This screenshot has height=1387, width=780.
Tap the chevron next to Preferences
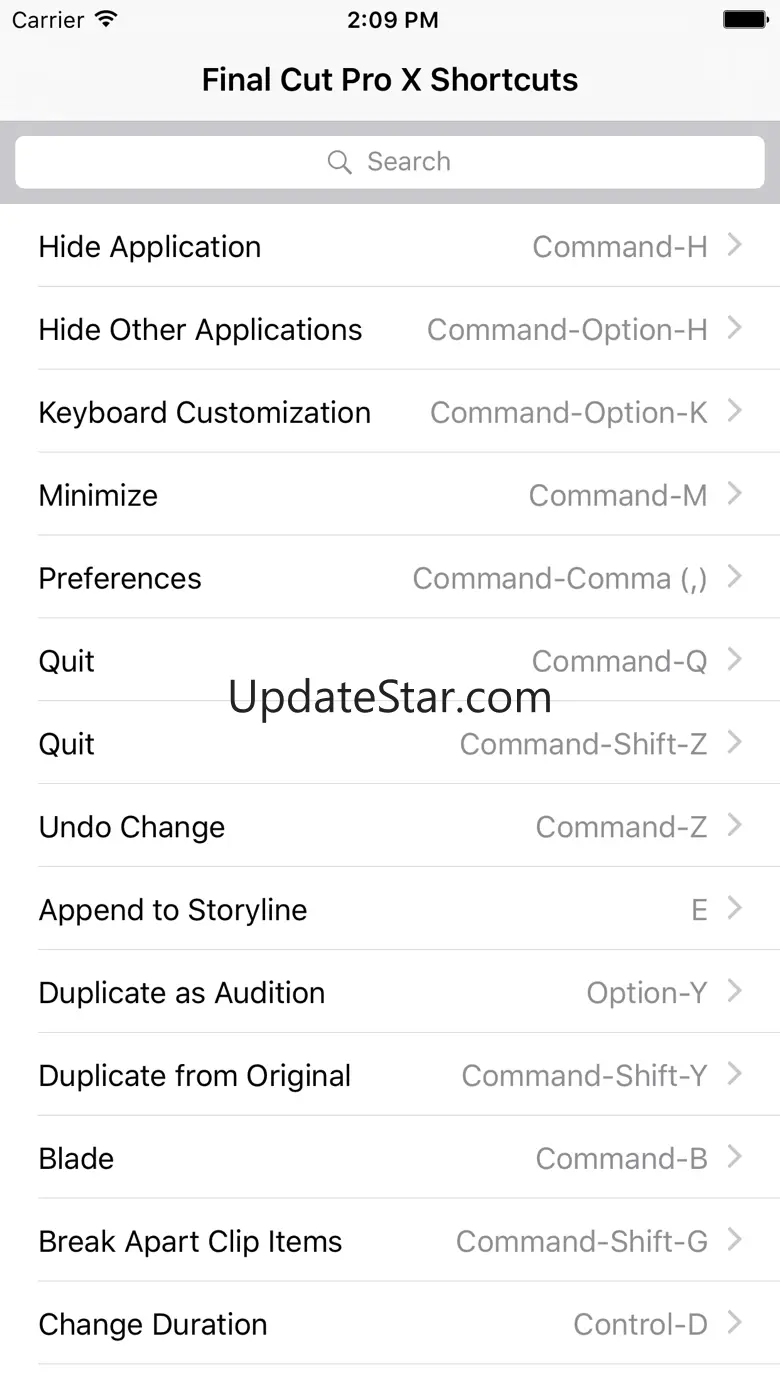tap(735, 577)
